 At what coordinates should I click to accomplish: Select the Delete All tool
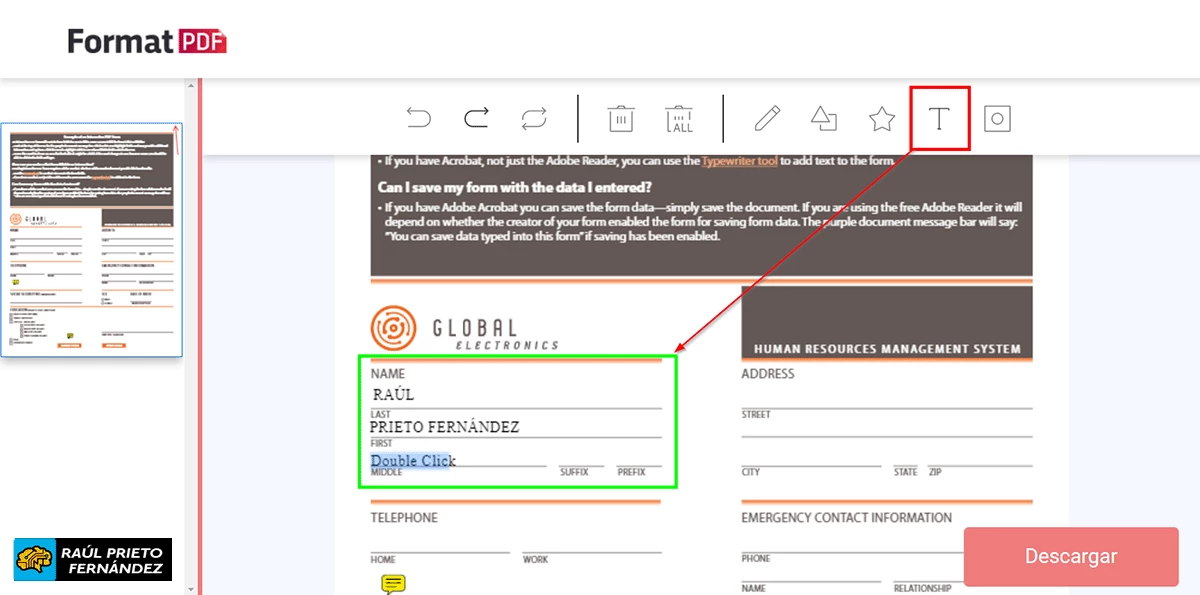(x=679, y=117)
